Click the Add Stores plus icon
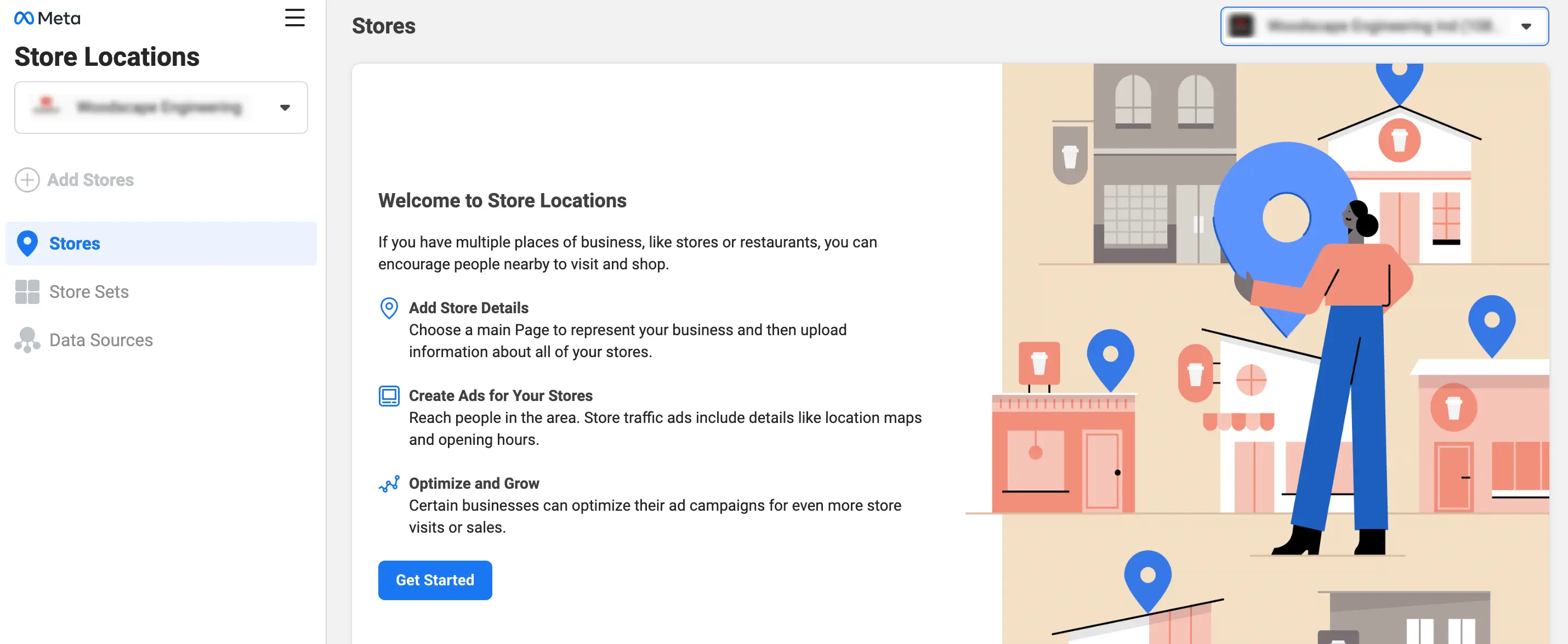1568x644 pixels. [x=27, y=180]
